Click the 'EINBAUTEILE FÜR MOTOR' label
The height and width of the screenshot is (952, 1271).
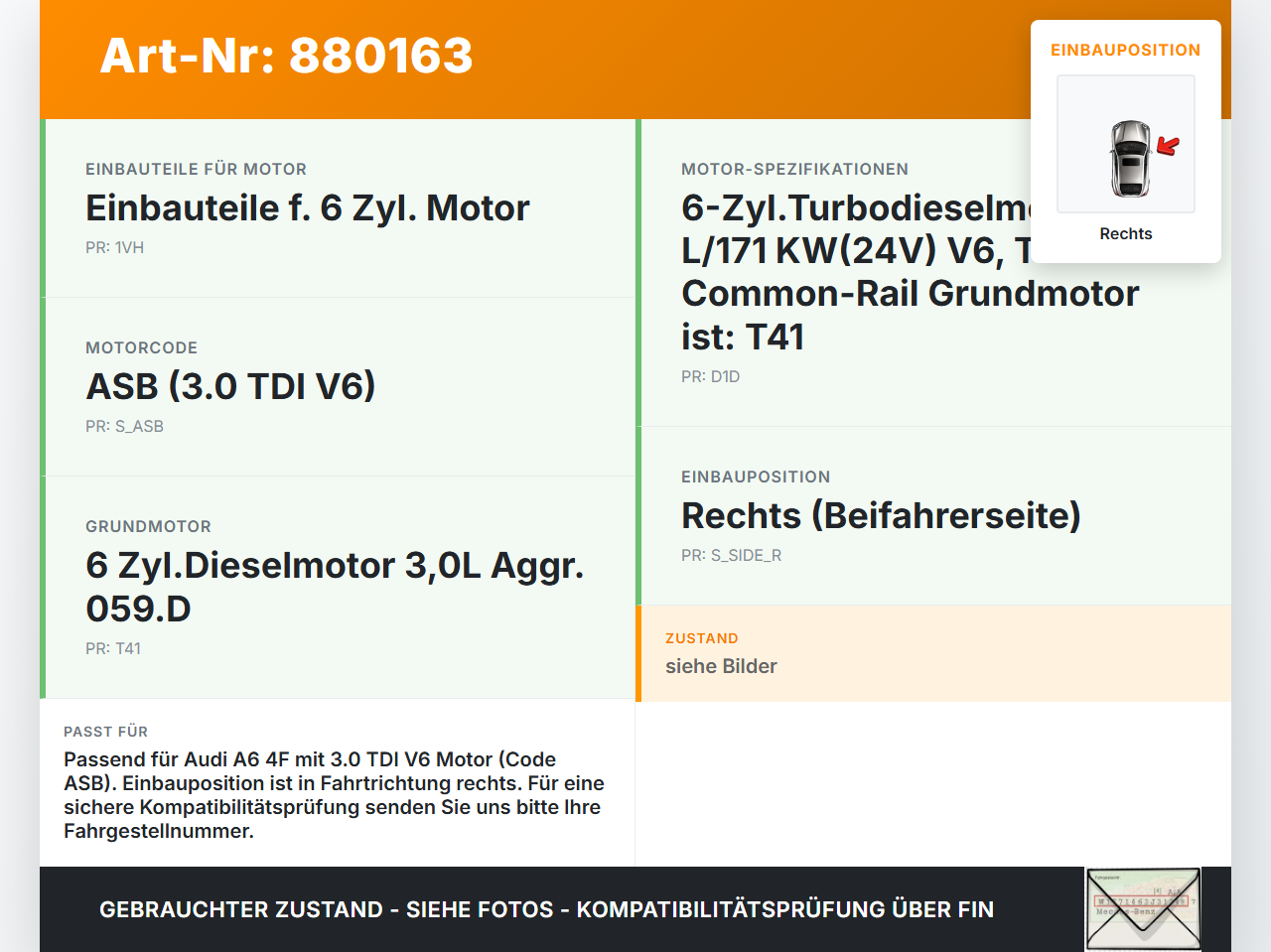click(197, 170)
